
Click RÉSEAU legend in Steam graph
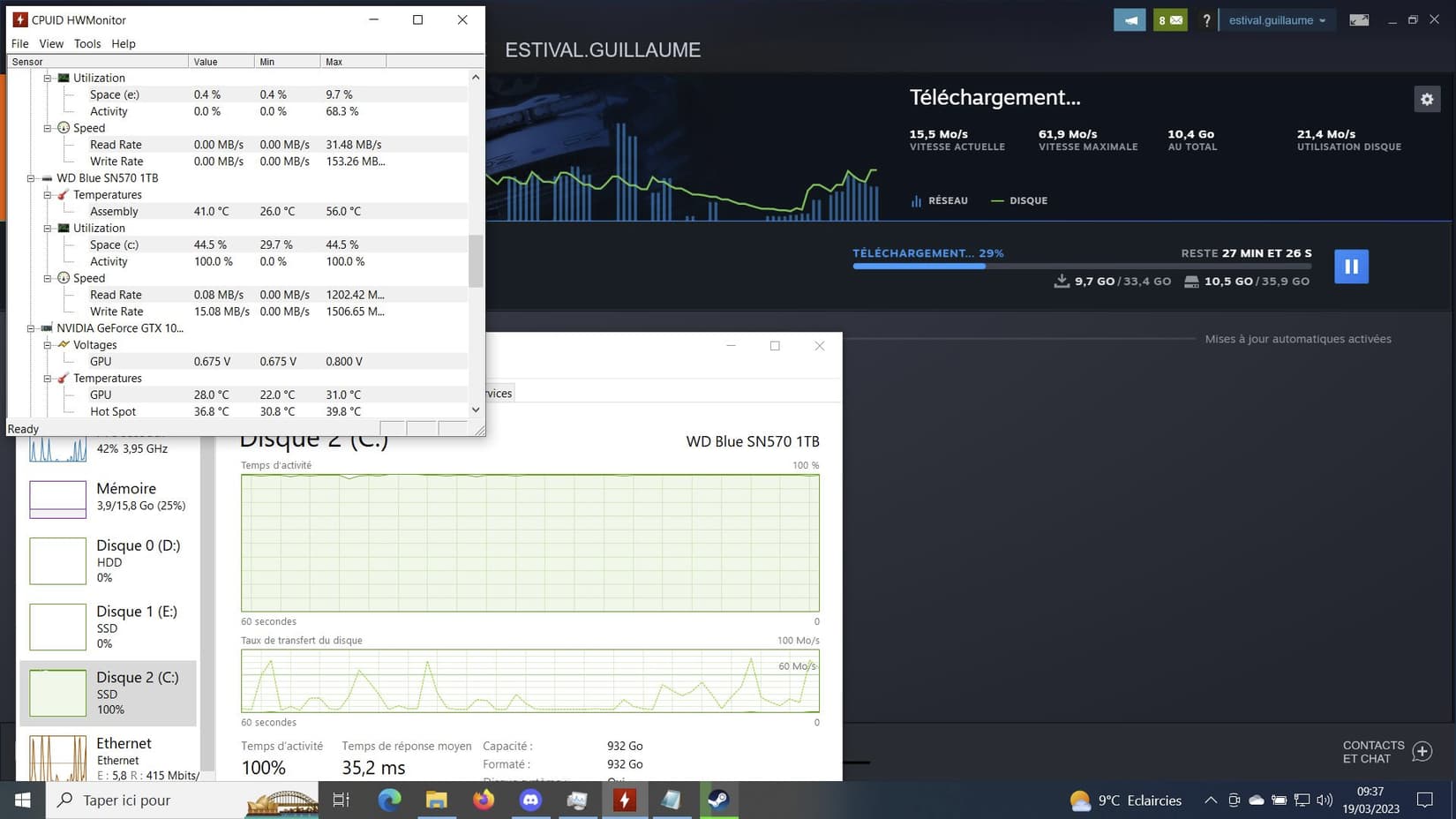point(939,200)
